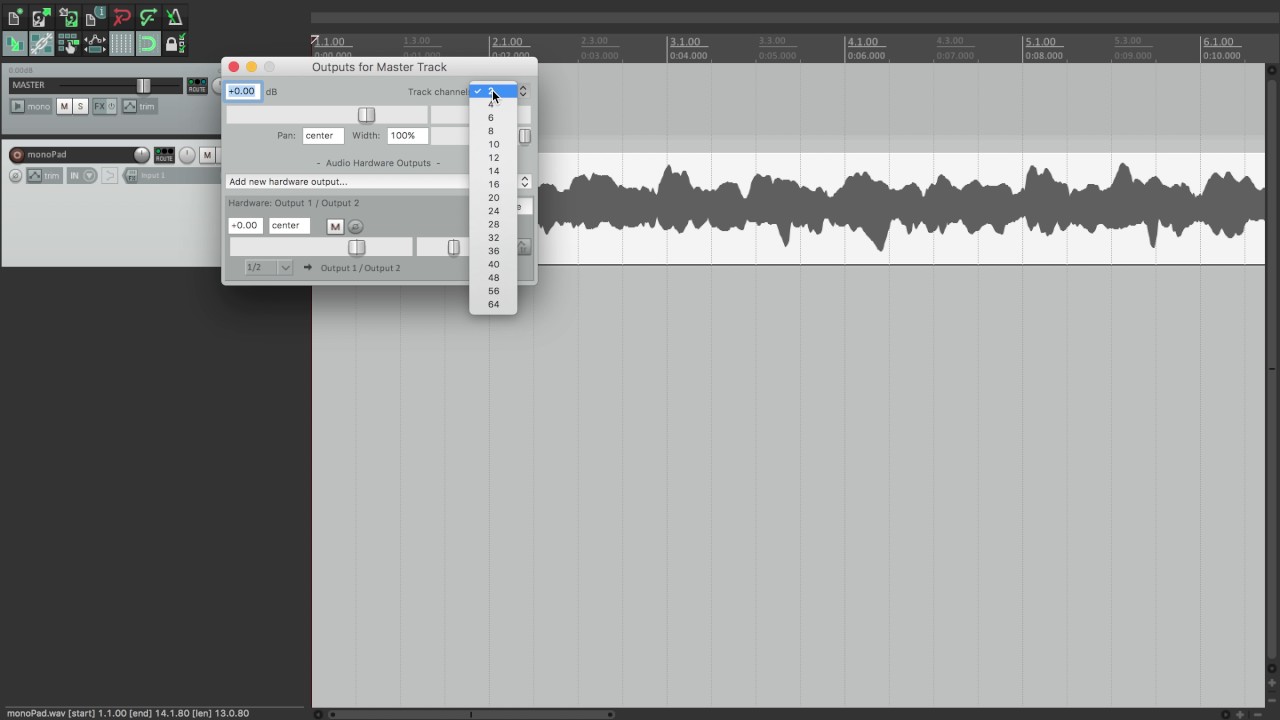
Task: Open Project Settings via the info icon
Action: point(95,18)
